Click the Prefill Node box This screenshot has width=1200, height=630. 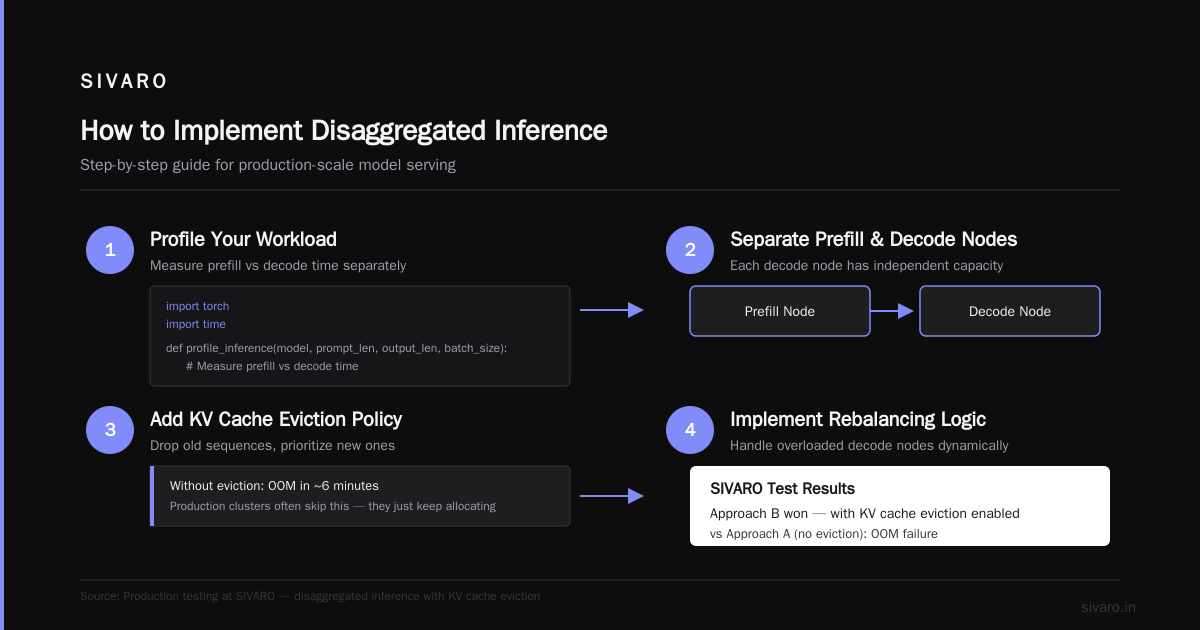point(780,311)
